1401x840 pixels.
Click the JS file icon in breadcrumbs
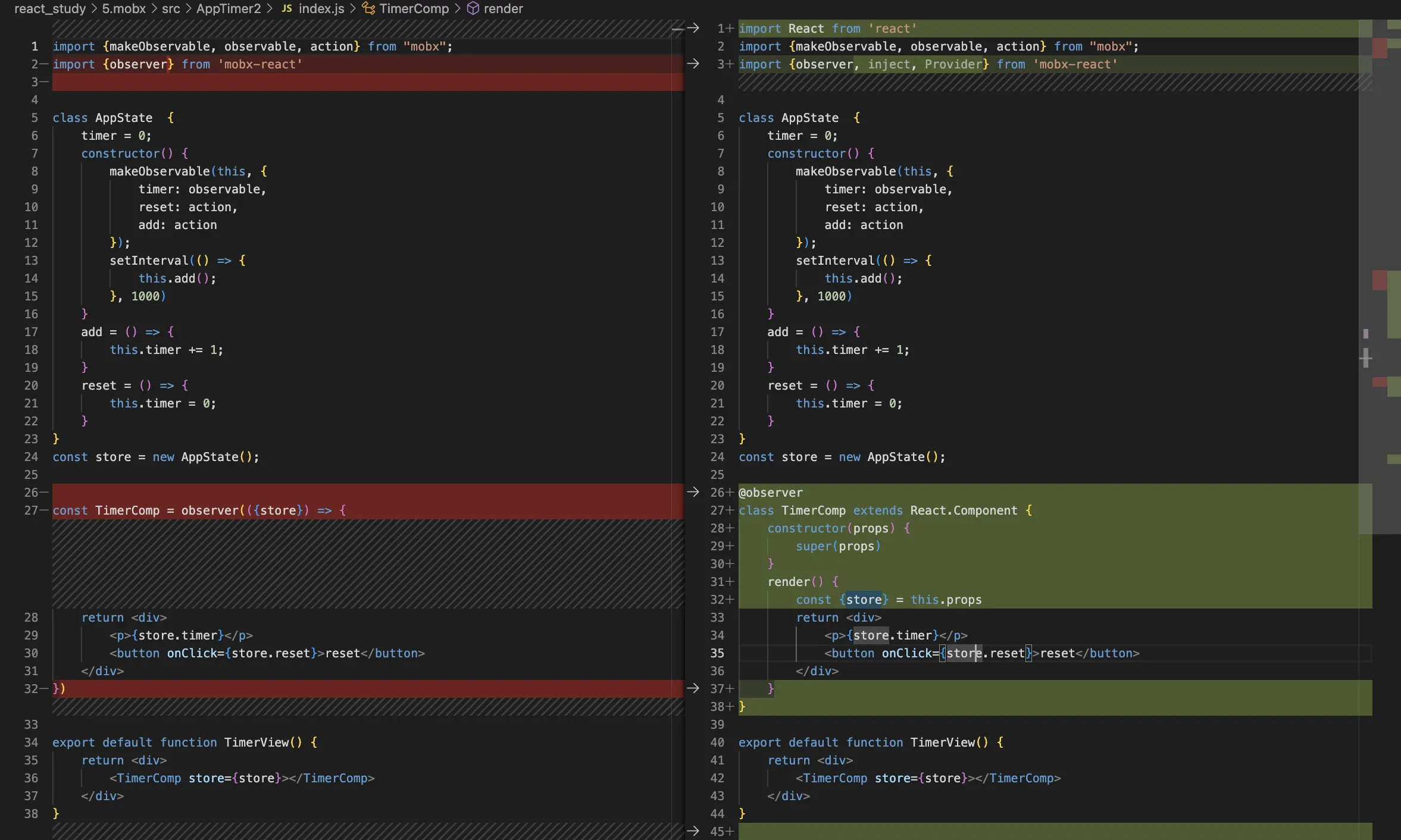tap(287, 8)
